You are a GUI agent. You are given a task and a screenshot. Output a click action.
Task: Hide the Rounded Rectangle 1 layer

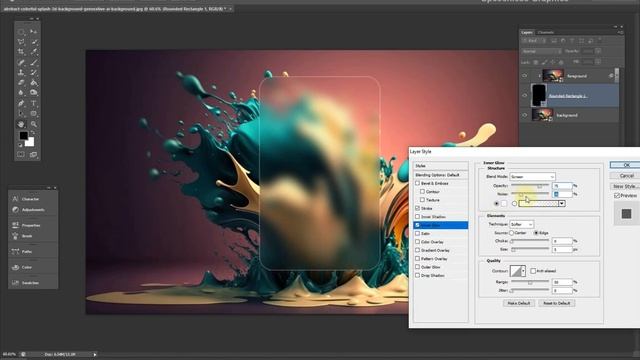click(x=525, y=96)
